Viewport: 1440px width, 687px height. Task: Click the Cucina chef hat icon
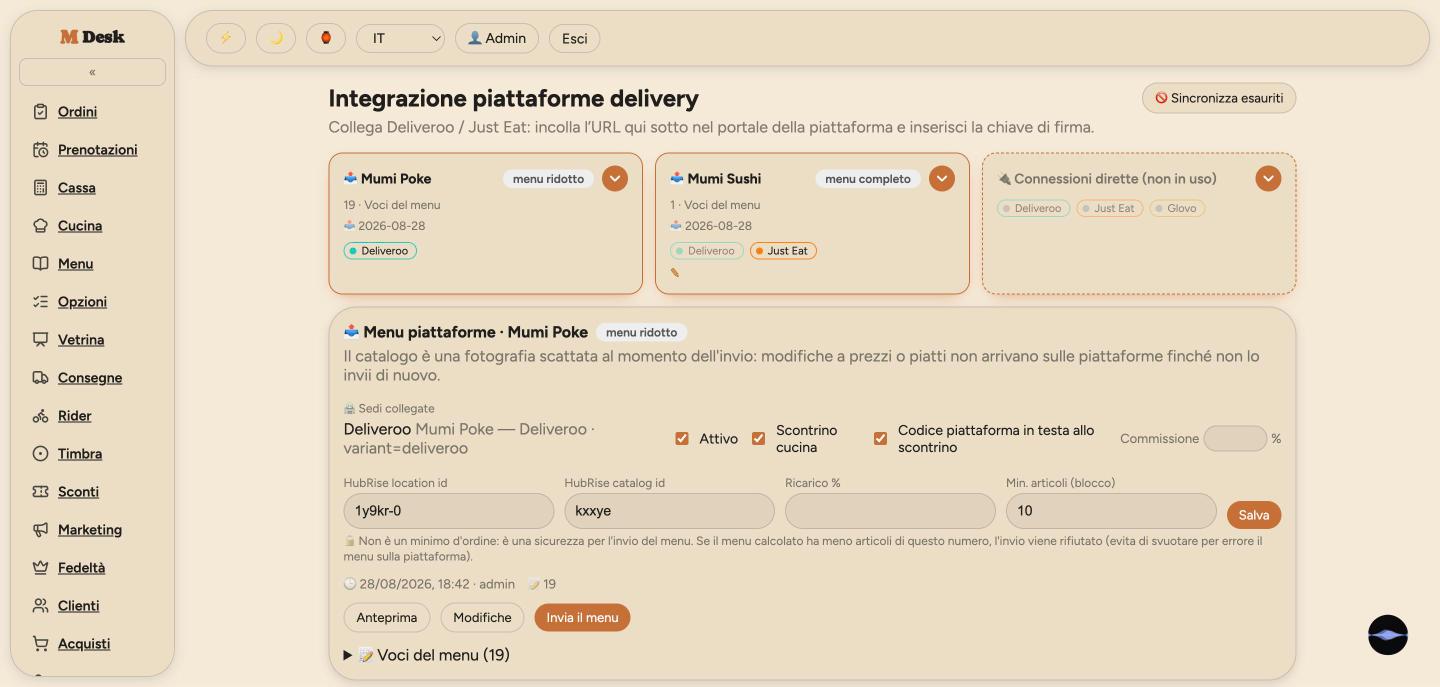click(40, 226)
